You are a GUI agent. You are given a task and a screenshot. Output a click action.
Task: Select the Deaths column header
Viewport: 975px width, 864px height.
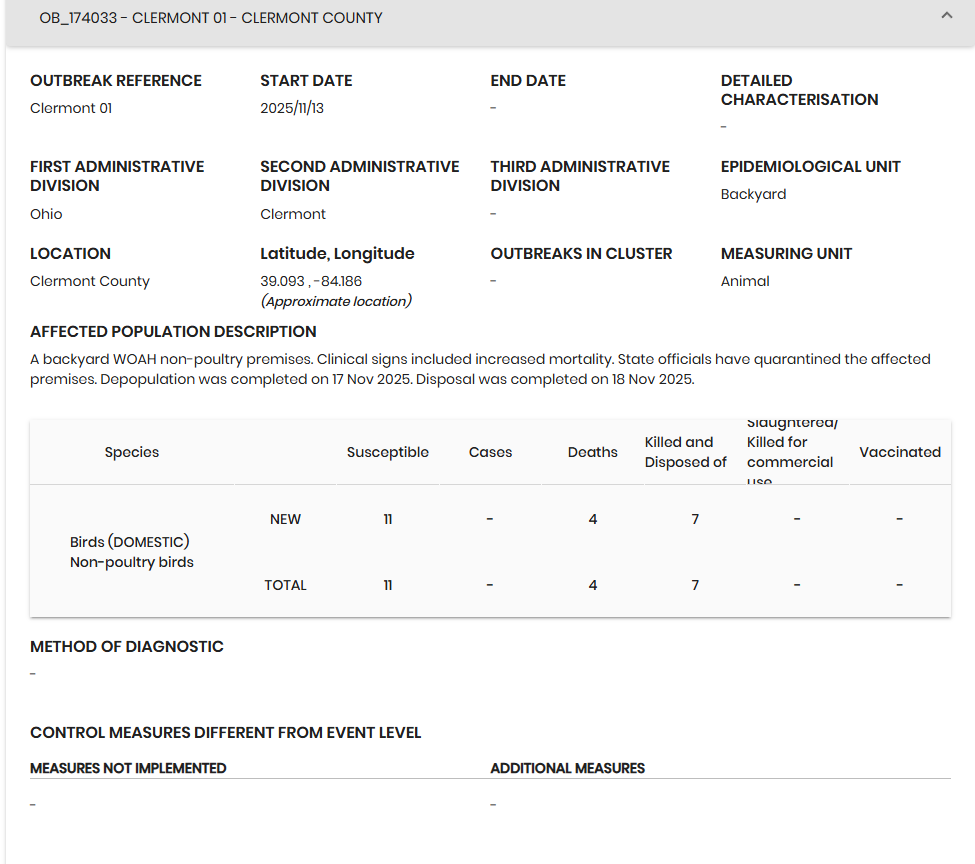[x=592, y=452]
